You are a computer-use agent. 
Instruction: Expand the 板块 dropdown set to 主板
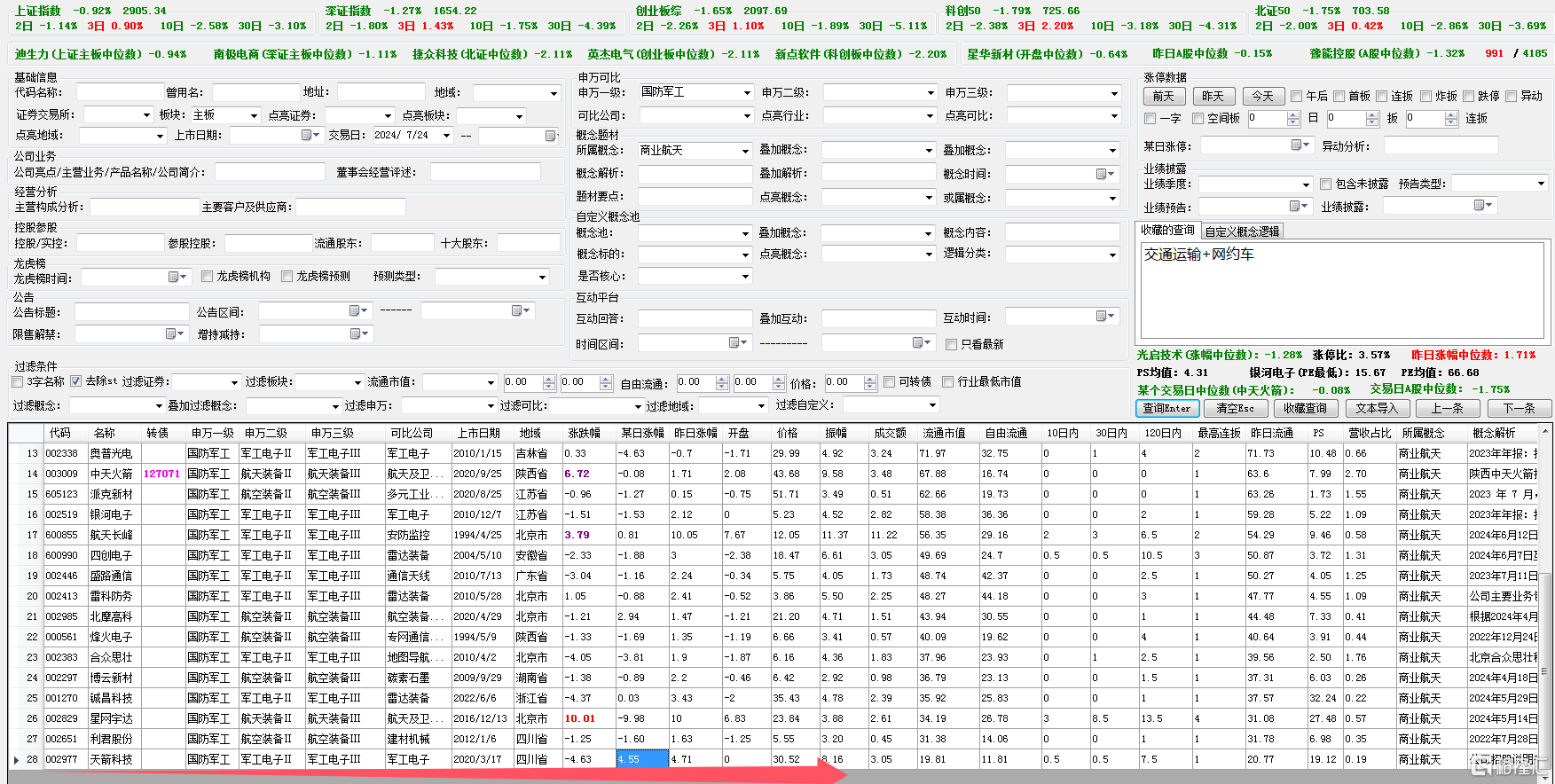tap(254, 115)
